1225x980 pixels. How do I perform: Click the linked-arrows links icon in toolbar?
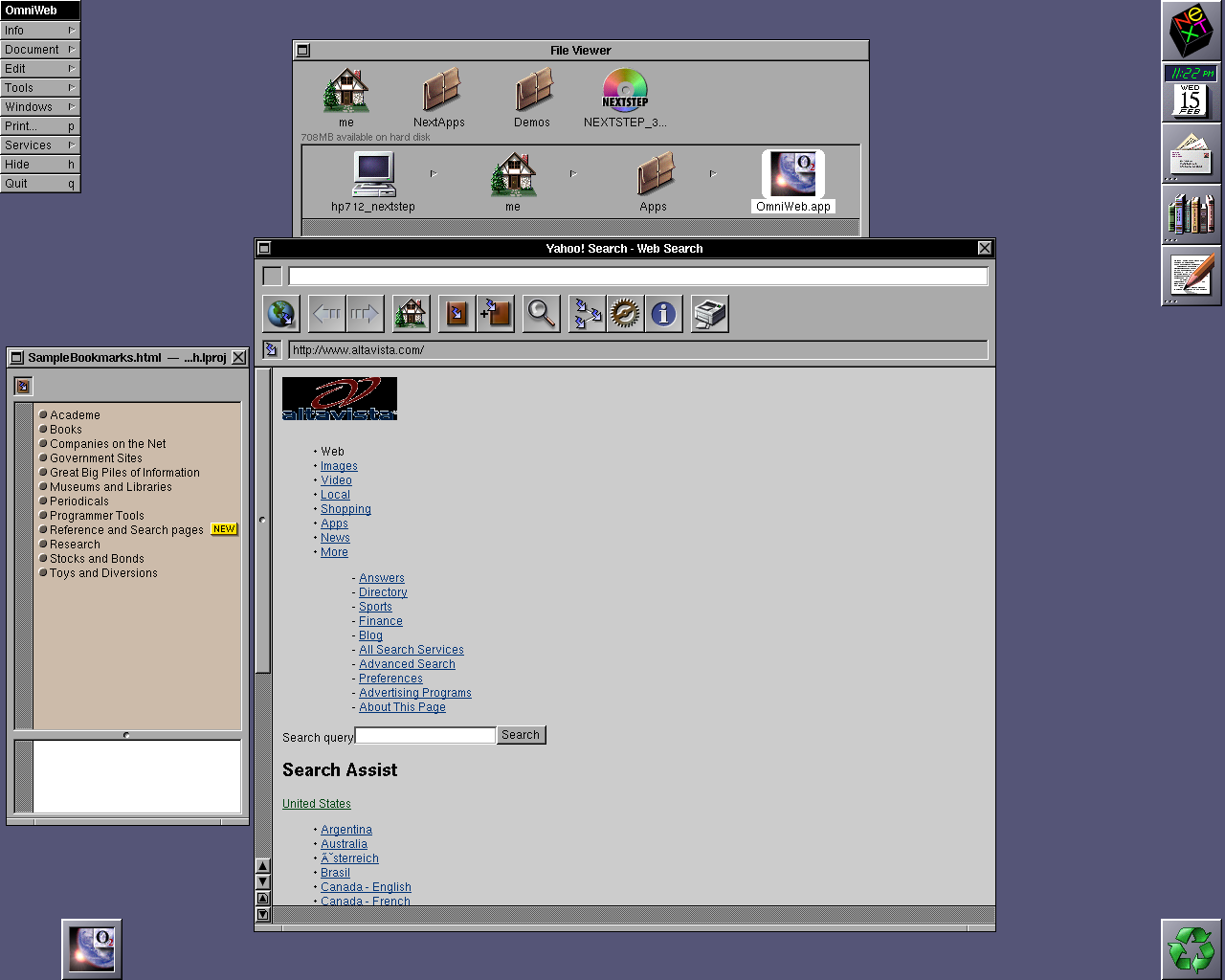click(x=587, y=314)
